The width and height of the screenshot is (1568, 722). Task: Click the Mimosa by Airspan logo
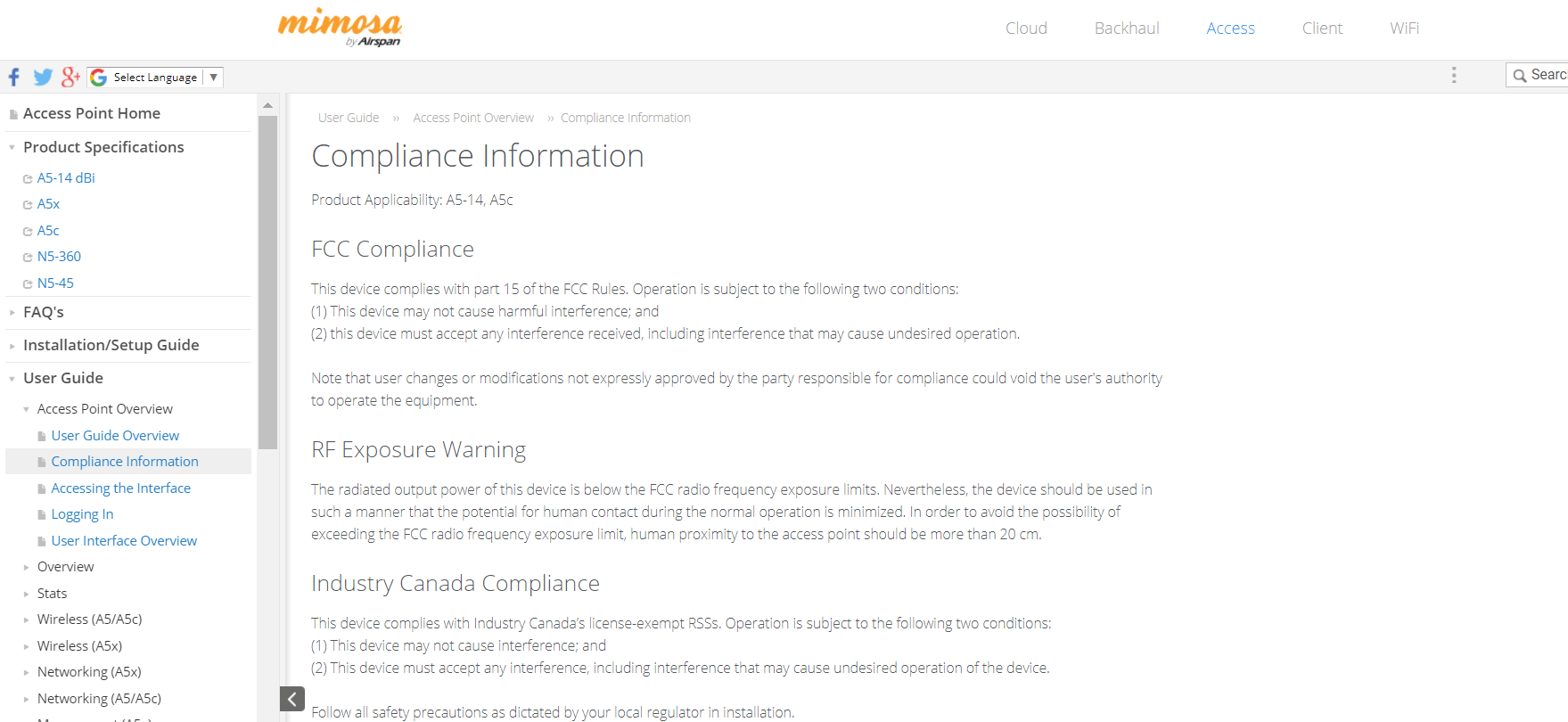(340, 27)
